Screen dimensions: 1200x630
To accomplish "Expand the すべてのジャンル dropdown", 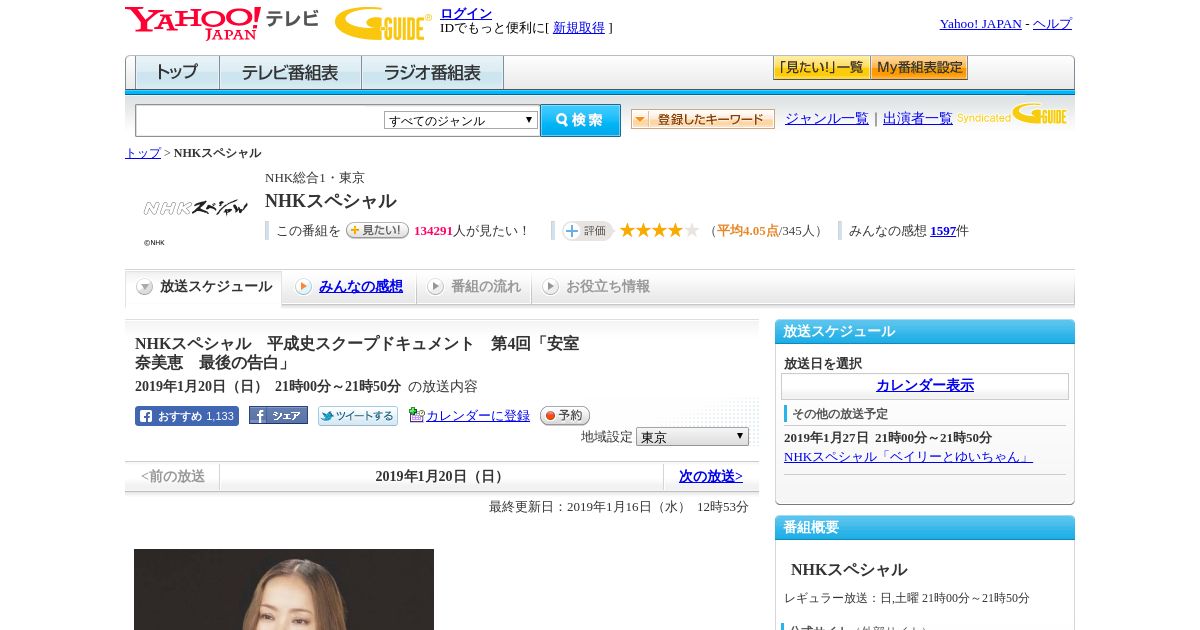I will pos(461,120).
